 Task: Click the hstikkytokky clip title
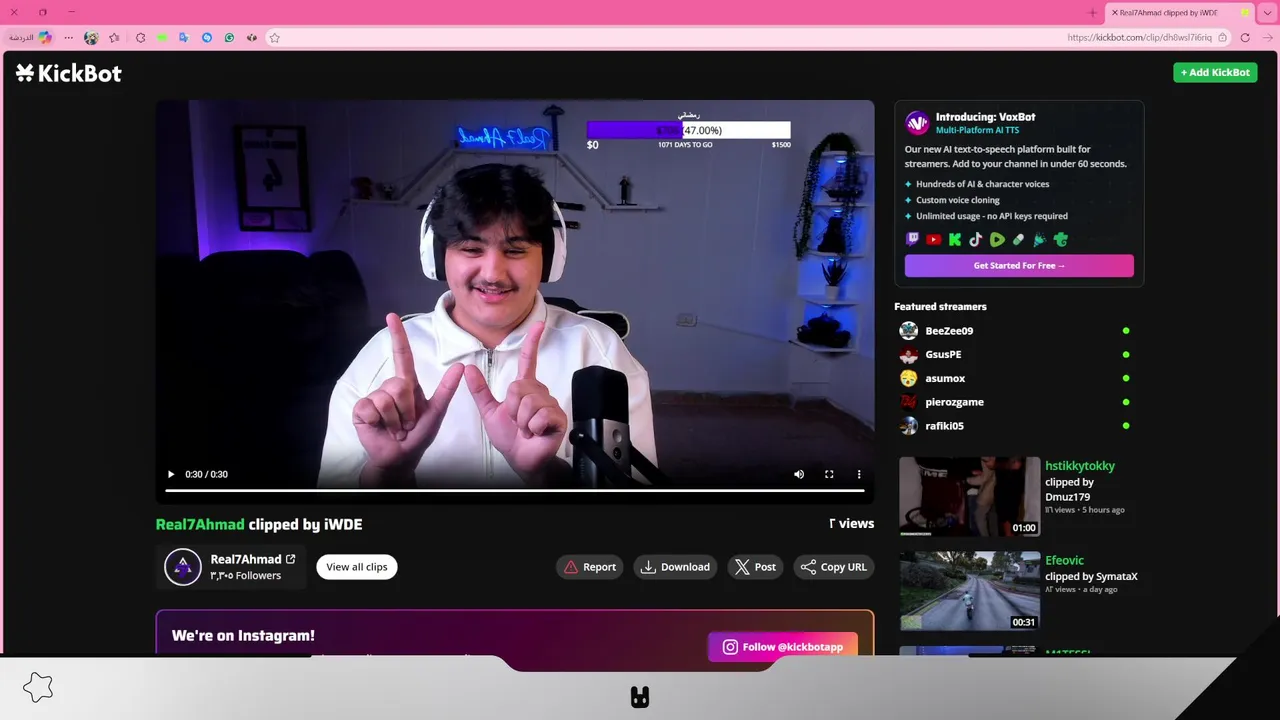click(1080, 466)
